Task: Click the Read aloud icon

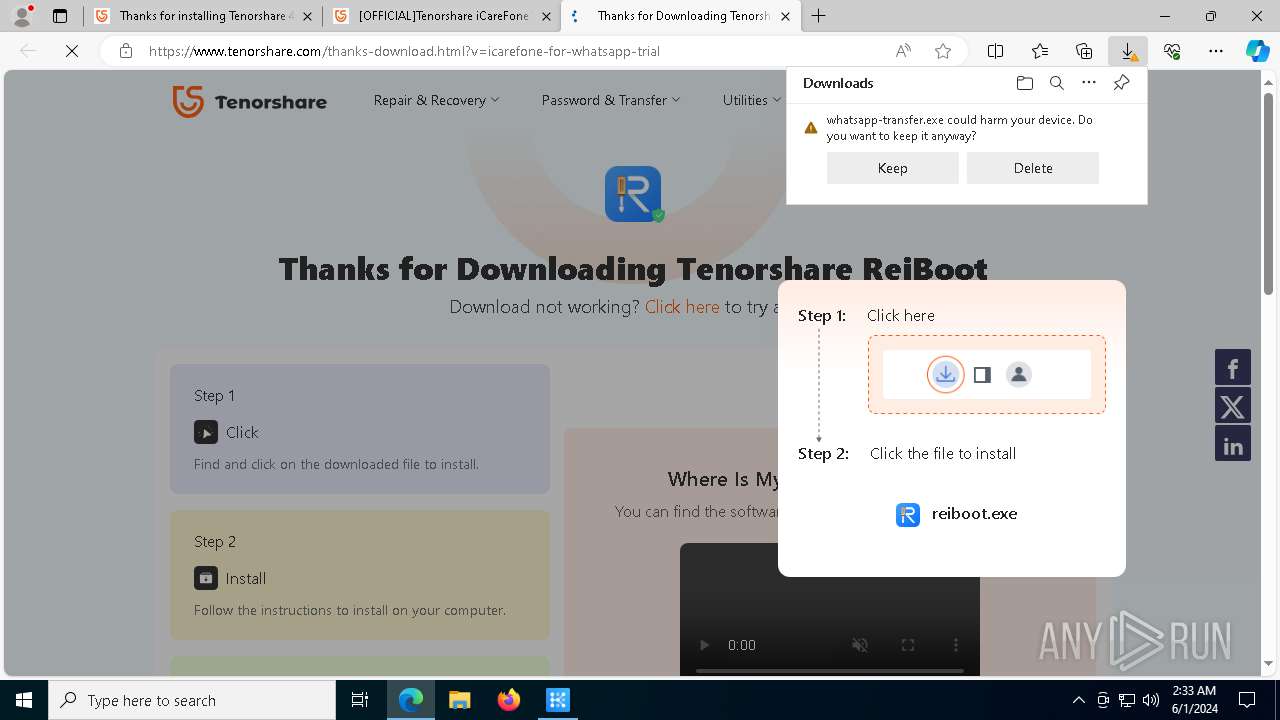Action: click(903, 51)
